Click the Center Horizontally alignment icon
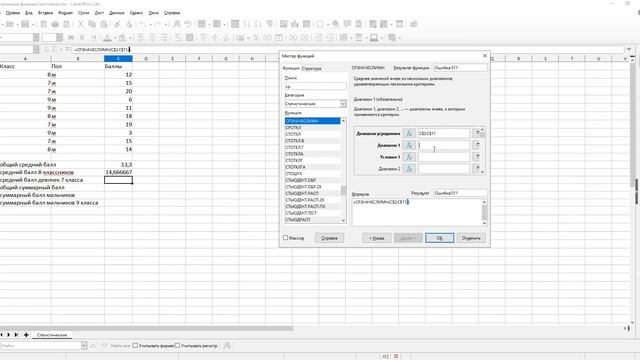 (152, 38)
